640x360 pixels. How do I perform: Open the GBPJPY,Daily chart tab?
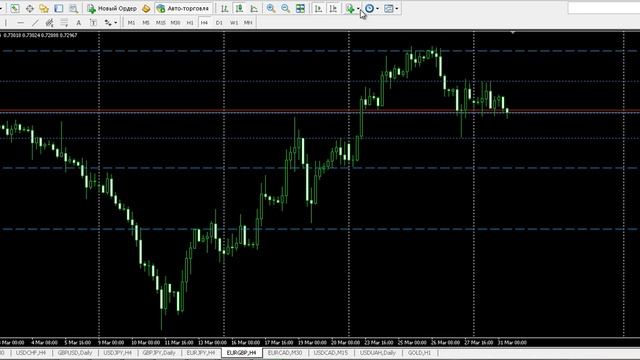click(x=159, y=353)
